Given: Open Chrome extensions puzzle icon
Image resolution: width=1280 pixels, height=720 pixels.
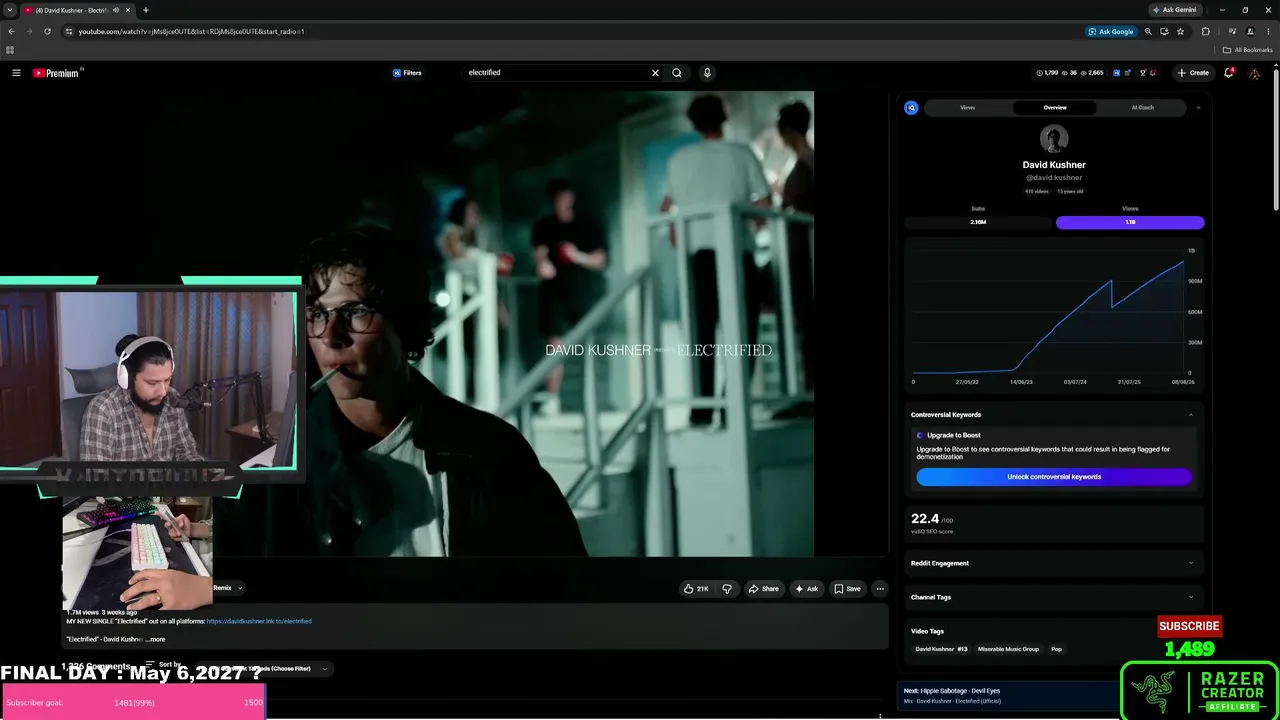Looking at the screenshot, I should (1205, 31).
